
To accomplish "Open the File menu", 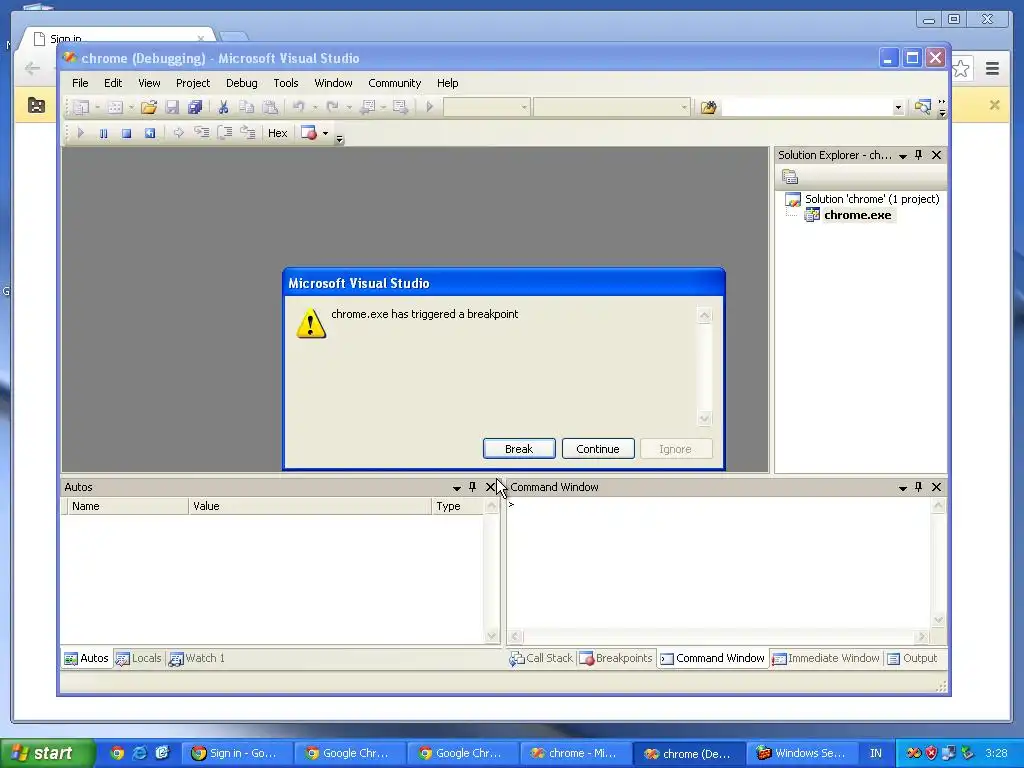I will 80,83.
